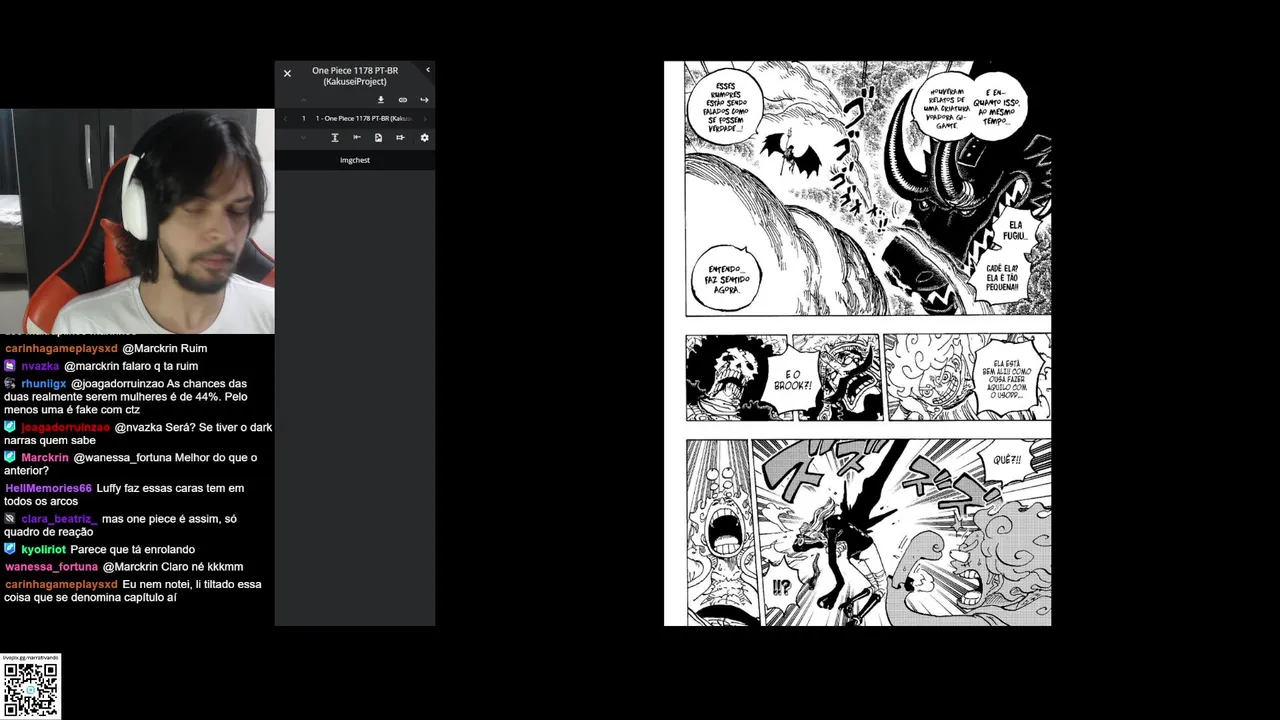
Task: Copy the chapter link with the chain icon
Action: coord(403,100)
